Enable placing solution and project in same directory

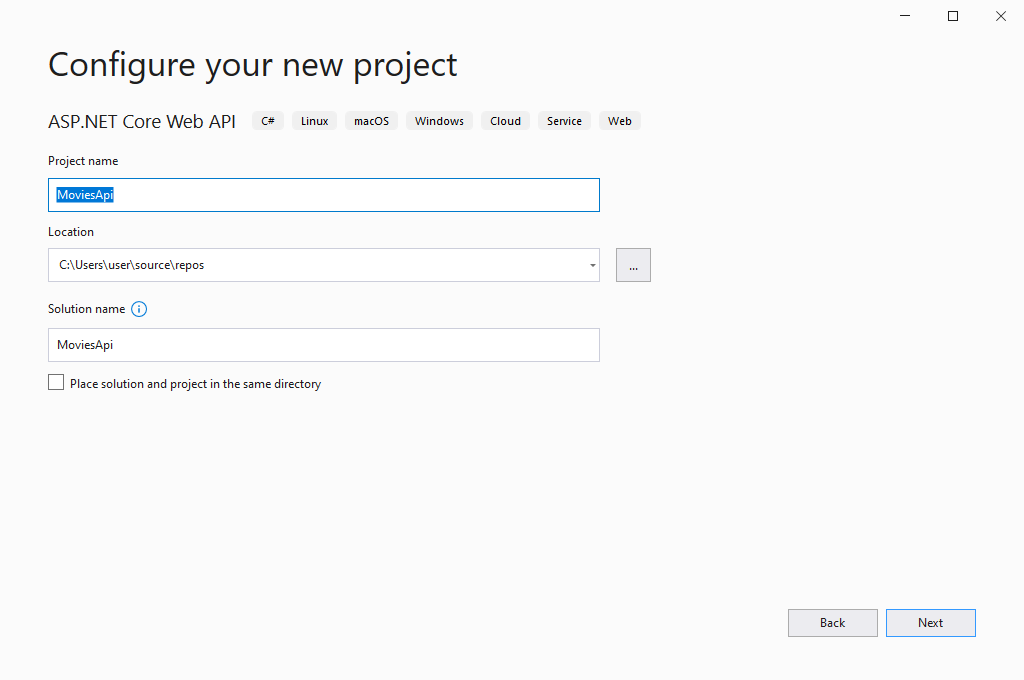[x=56, y=381]
